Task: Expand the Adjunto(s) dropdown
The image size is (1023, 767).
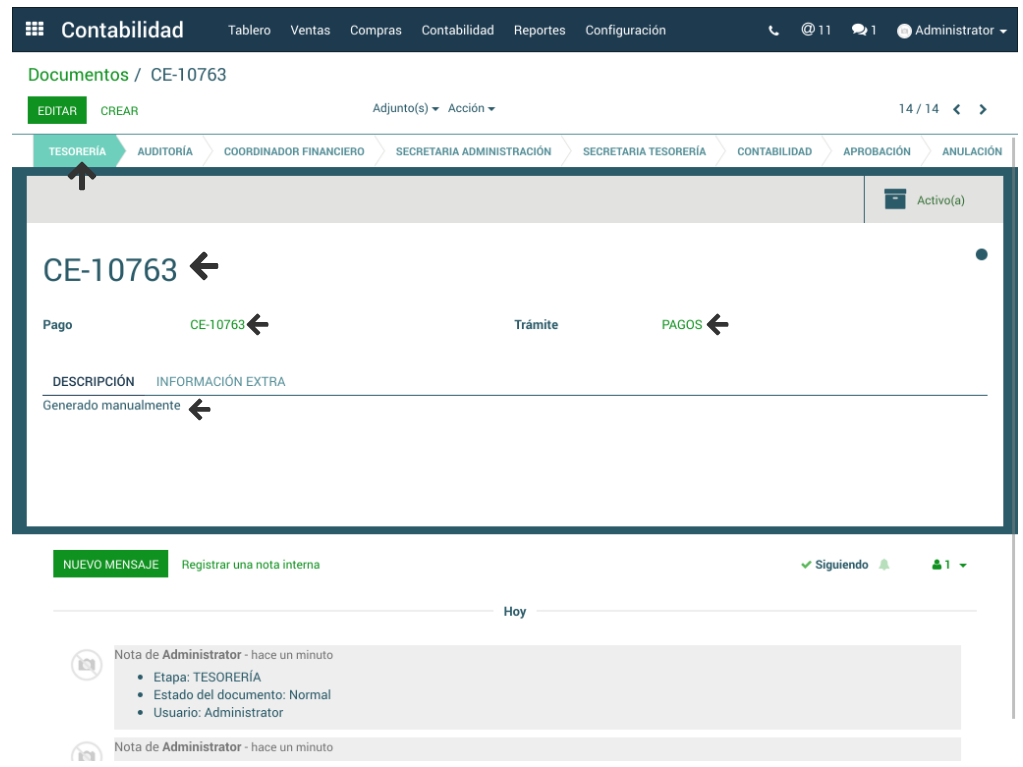Action: (x=405, y=108)
